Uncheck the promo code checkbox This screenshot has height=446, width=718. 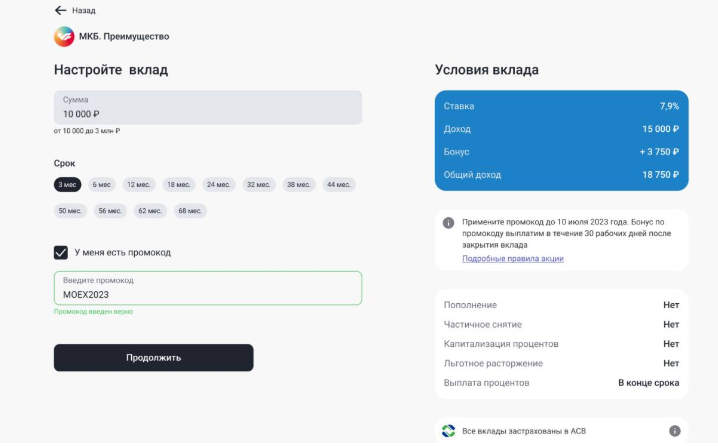point(61,253)
